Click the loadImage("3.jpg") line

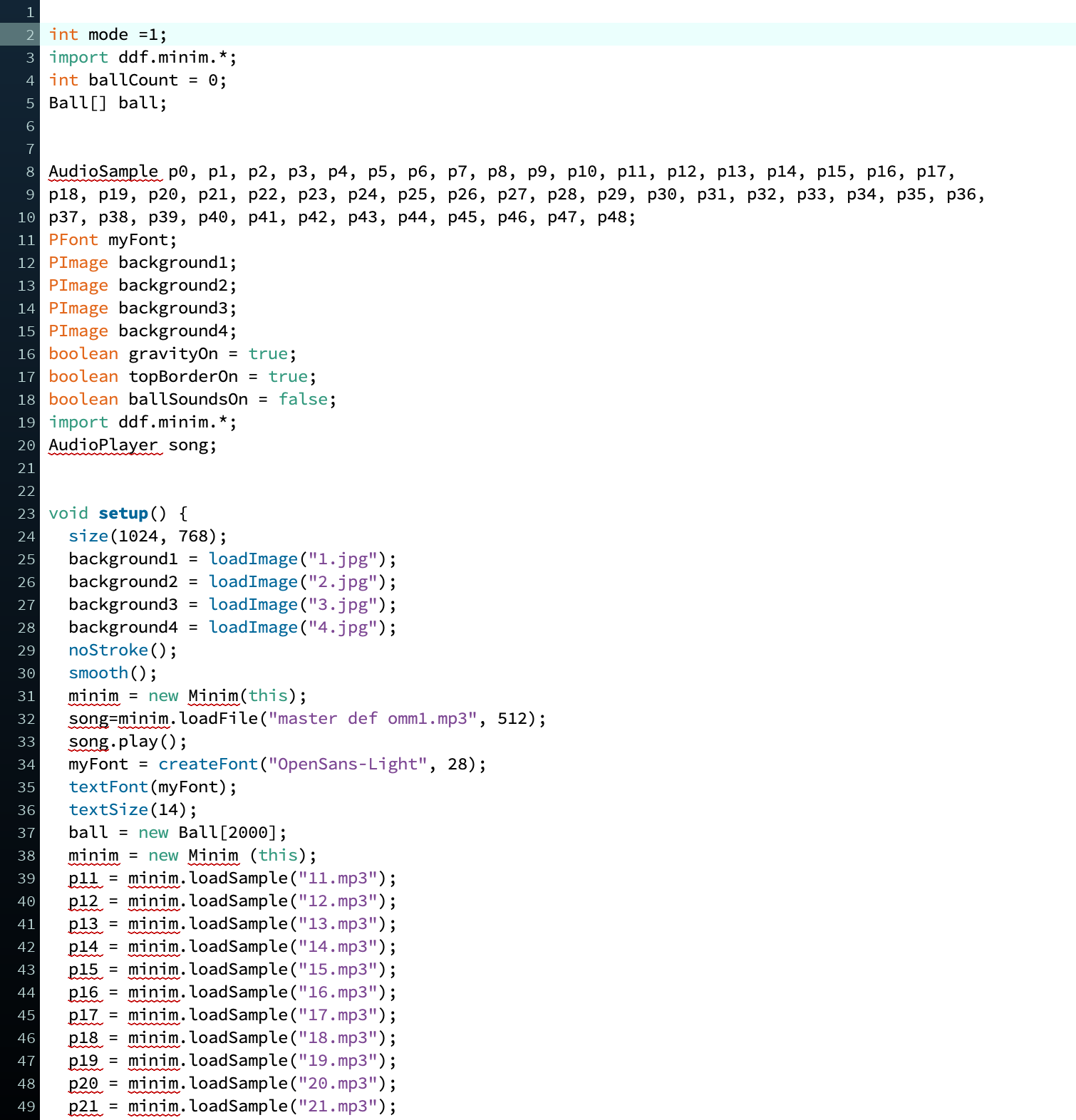coord(232,604)
